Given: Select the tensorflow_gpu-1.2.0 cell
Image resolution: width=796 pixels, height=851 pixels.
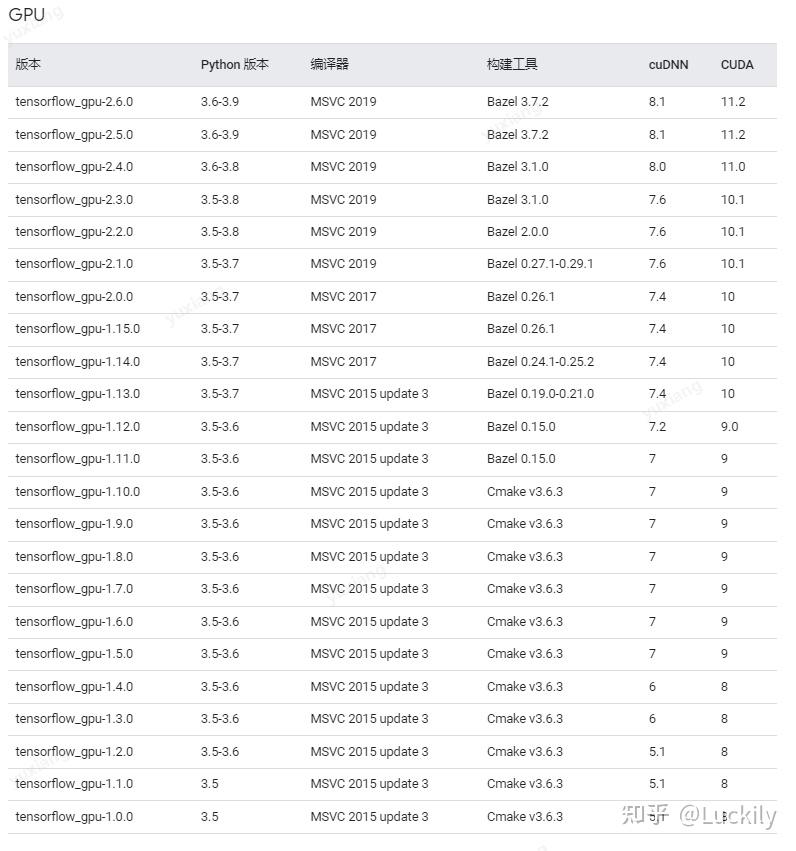Looking at the screenshot, I should pos(74,752).
